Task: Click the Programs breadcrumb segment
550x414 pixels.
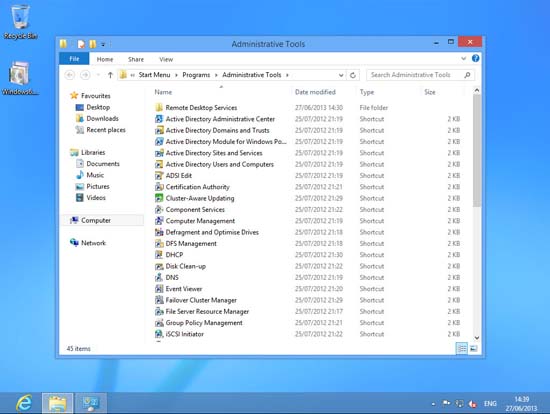Action: click(x=196, y=75)
